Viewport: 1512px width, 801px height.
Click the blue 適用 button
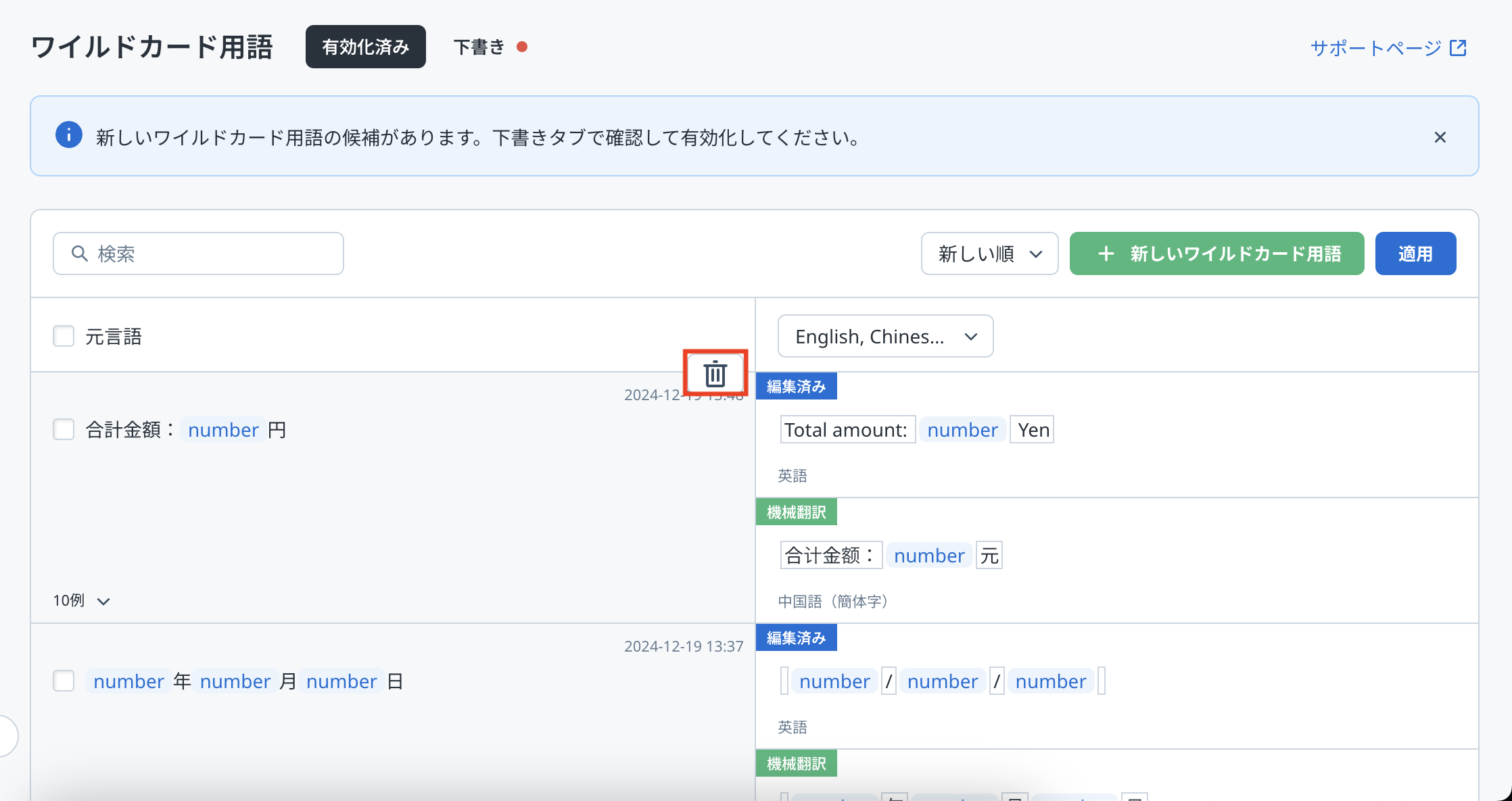click(x=1415, y=253)
